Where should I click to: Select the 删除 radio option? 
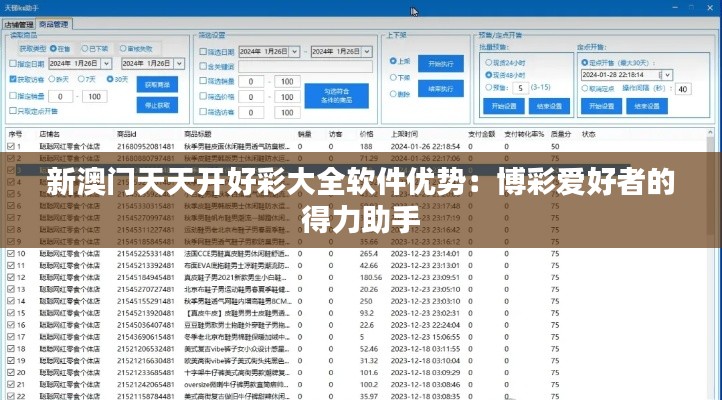coord(393,94)
